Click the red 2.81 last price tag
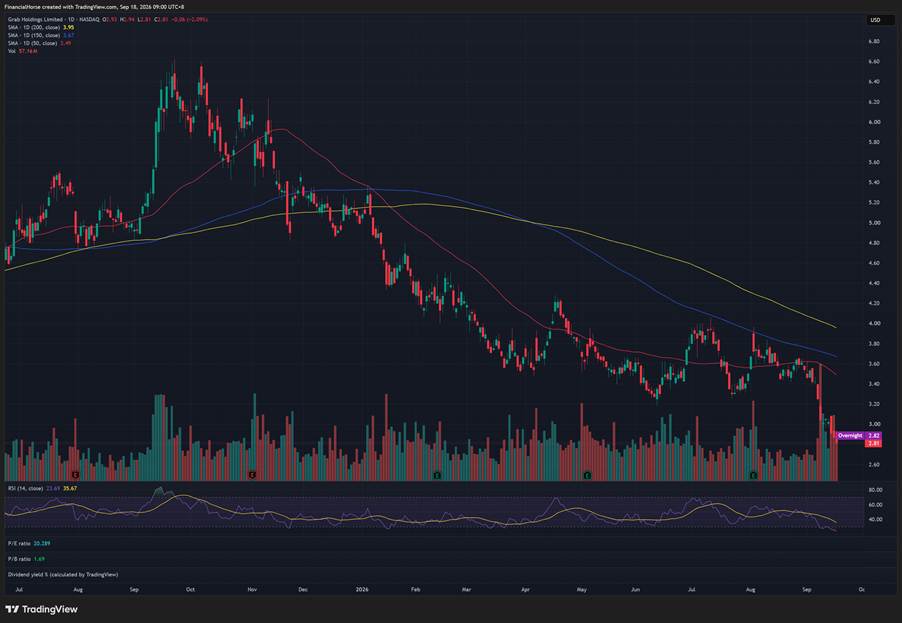The width and height of the screenshot is (902, 623). [873, 444]
